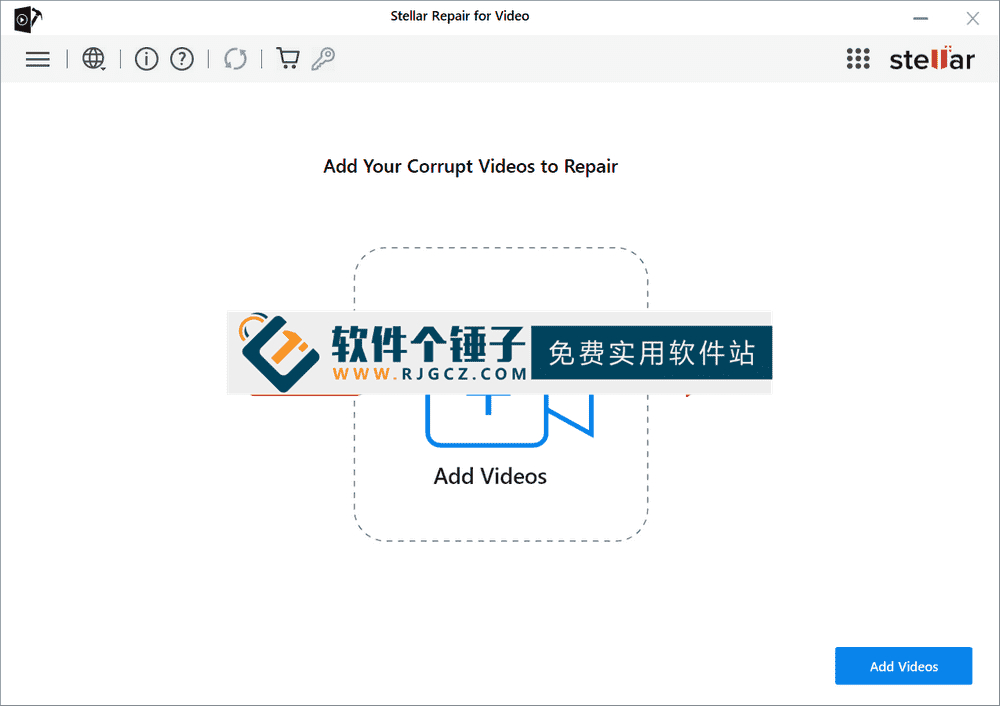Minimize the application window
This screenshot has height=706, width=1000.
[x=920, y=18]
